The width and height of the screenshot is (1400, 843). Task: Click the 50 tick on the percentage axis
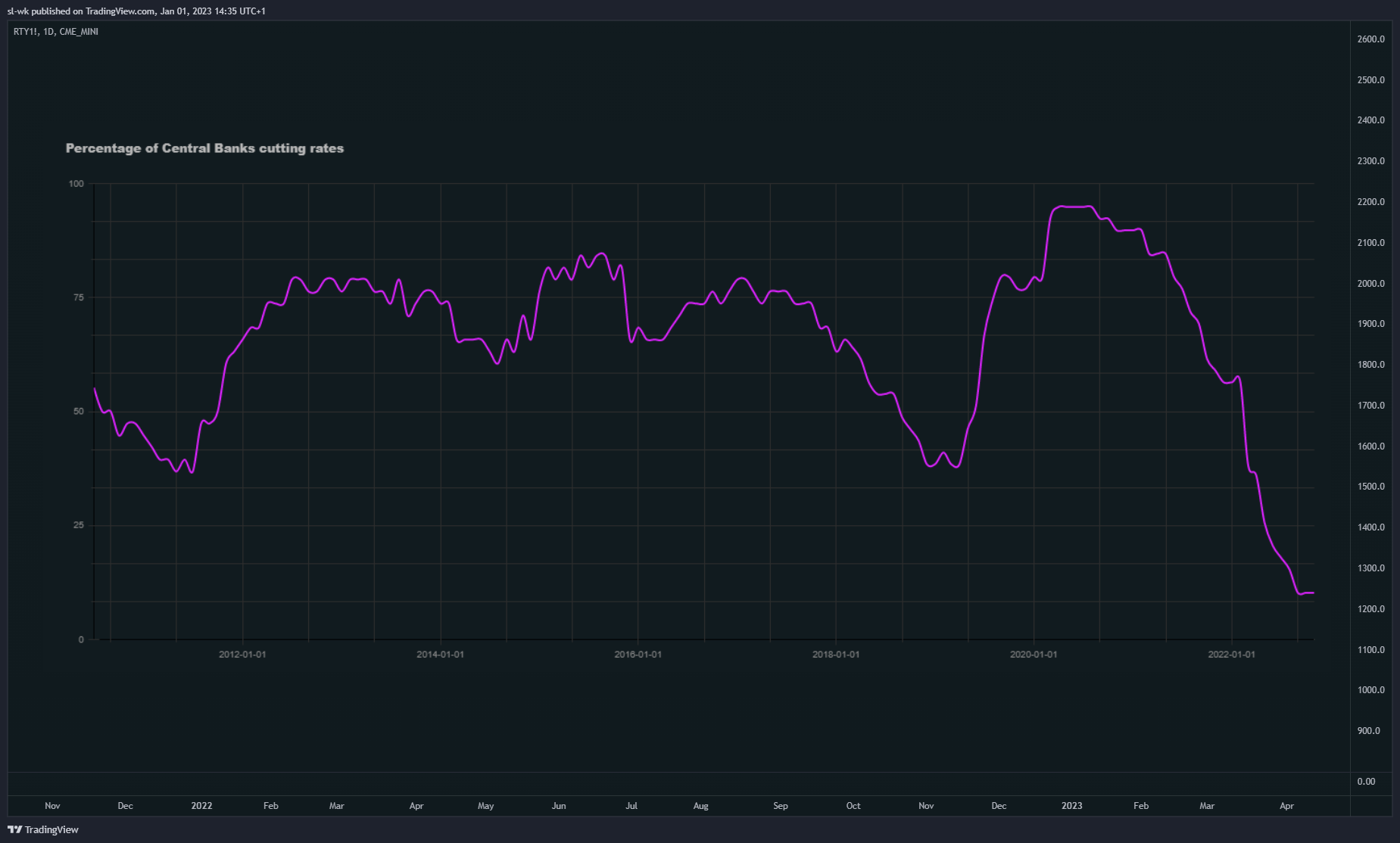click(79, 412)
